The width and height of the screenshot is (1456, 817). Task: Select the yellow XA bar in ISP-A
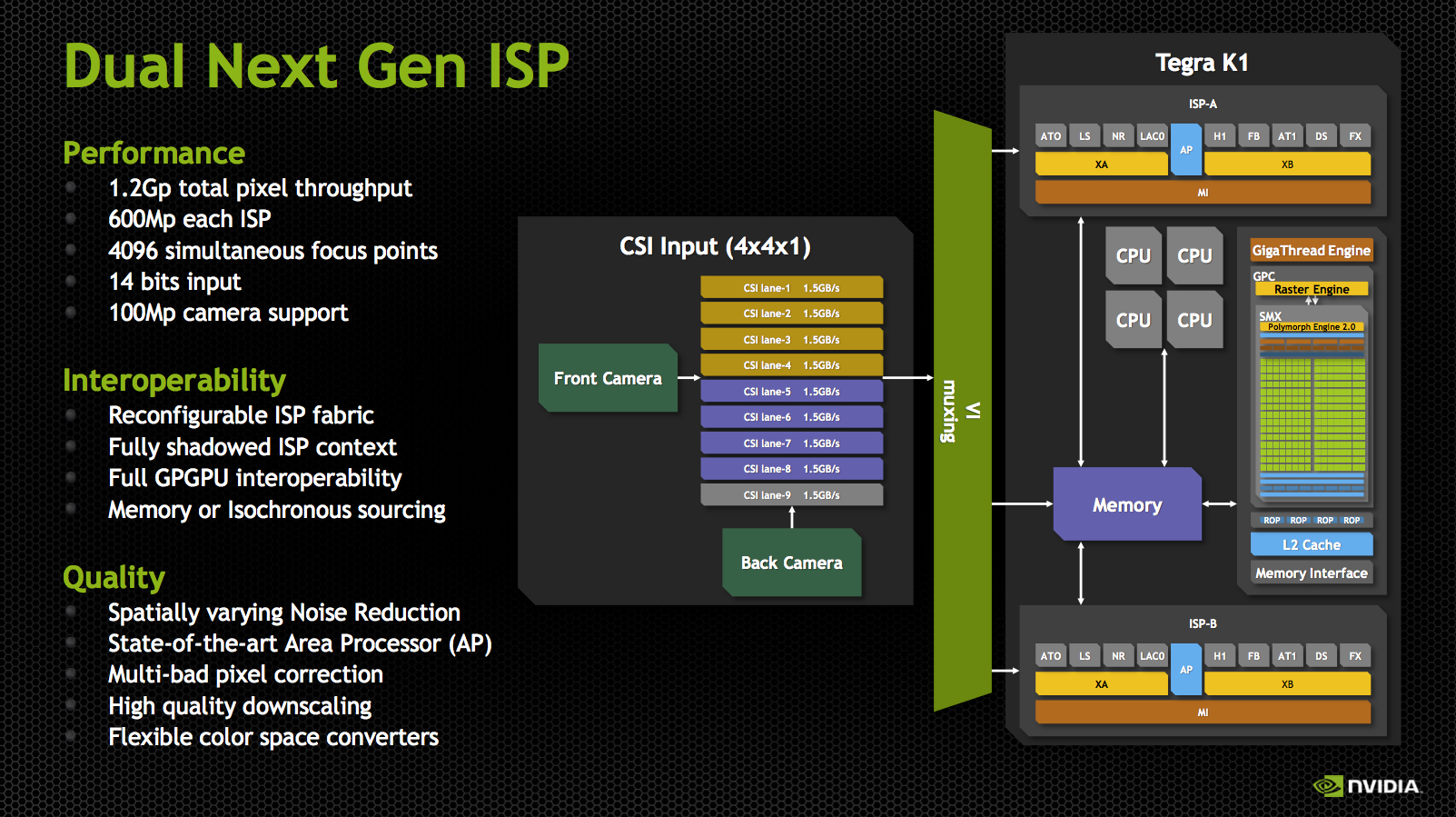click(1102, 164)
